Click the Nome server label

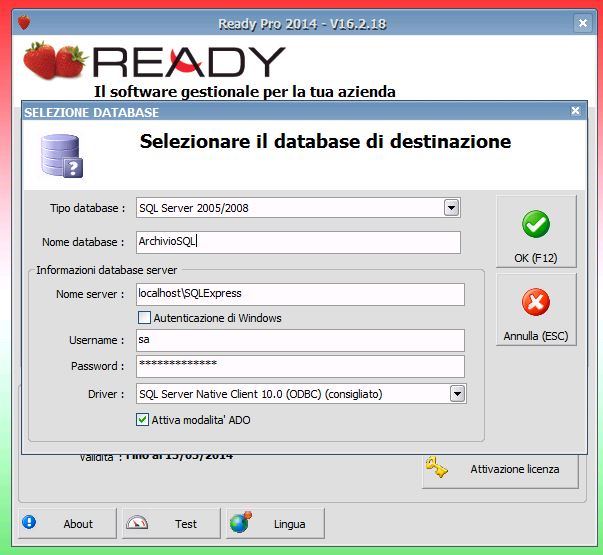(90, 294)
